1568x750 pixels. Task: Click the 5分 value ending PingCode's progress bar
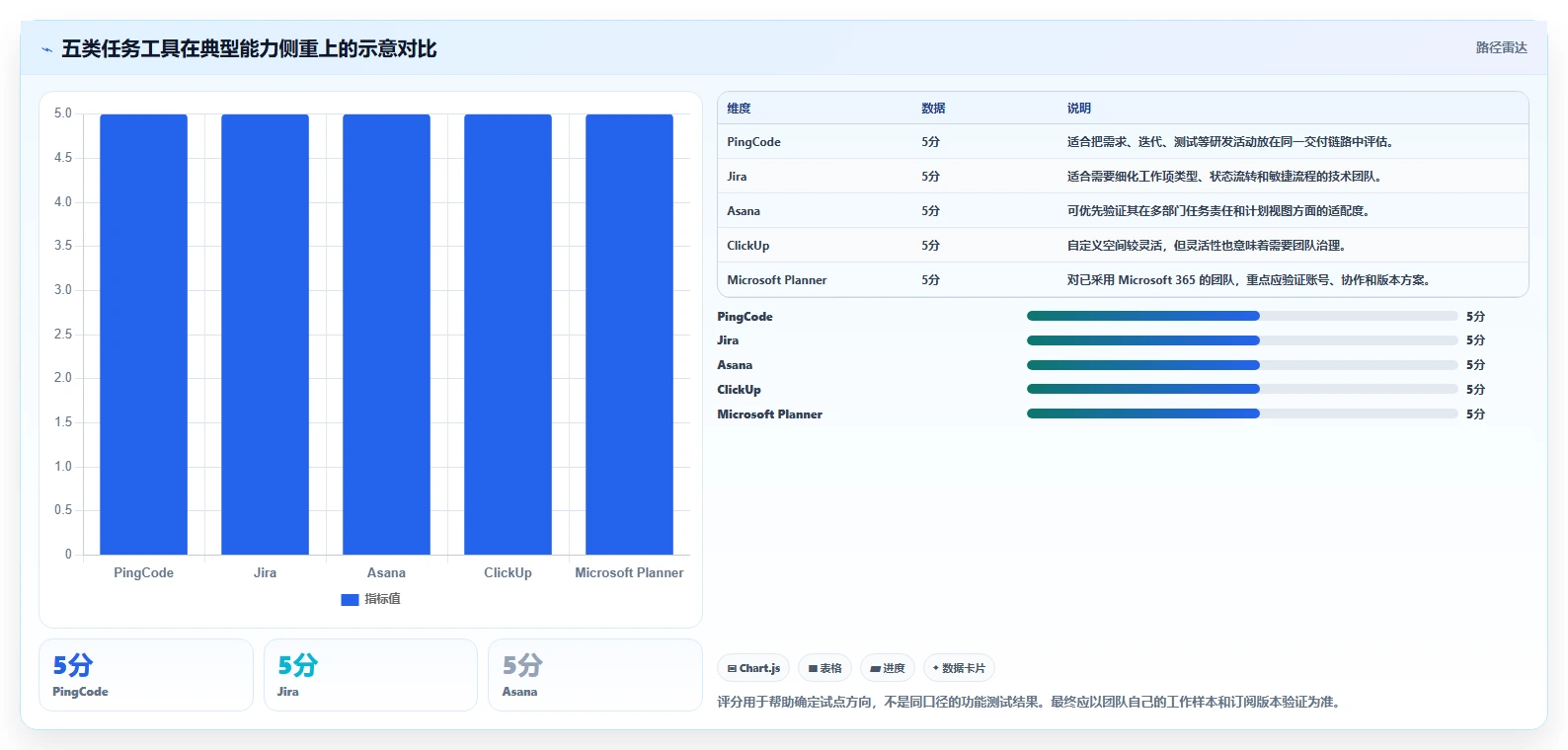[1475, 317]
